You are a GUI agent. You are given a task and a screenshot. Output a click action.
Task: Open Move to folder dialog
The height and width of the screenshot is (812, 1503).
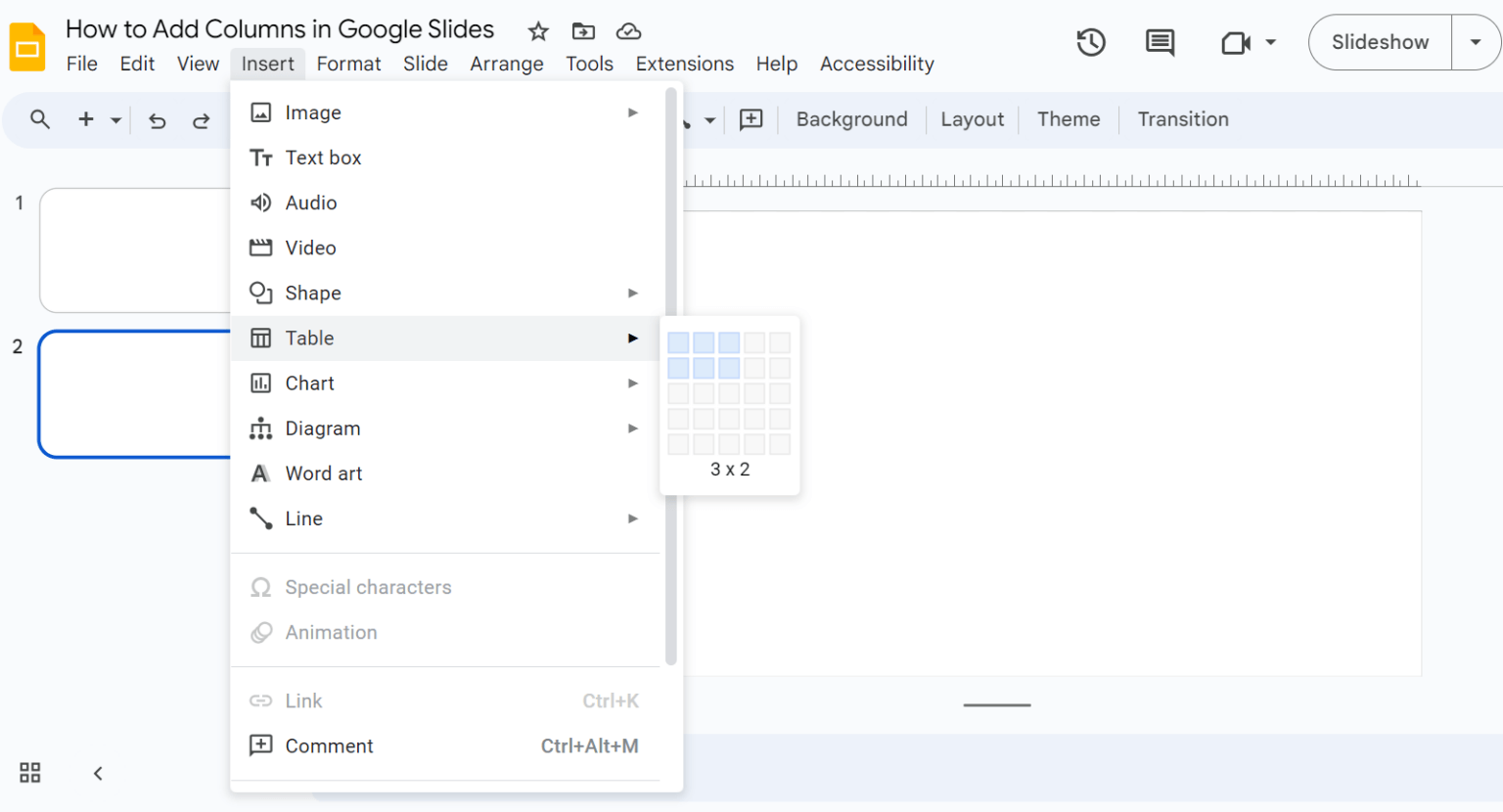coord(583,31)
